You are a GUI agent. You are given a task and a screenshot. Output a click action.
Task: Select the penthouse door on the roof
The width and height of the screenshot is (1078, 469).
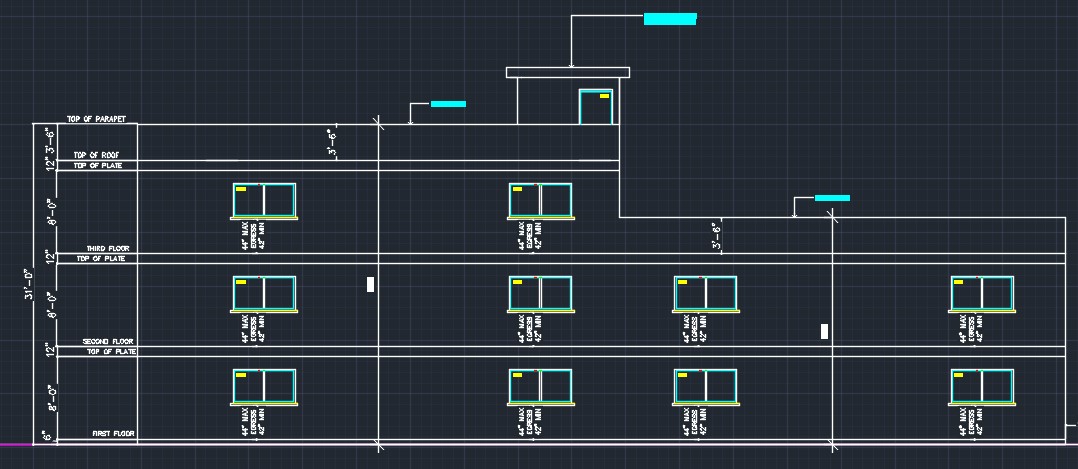(x=596, y=107)
